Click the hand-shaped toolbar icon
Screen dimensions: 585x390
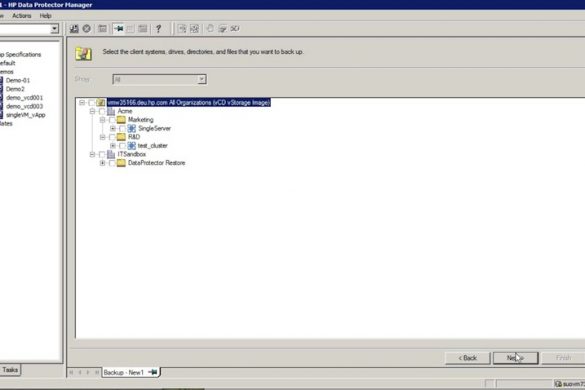[x=210, y=29]
